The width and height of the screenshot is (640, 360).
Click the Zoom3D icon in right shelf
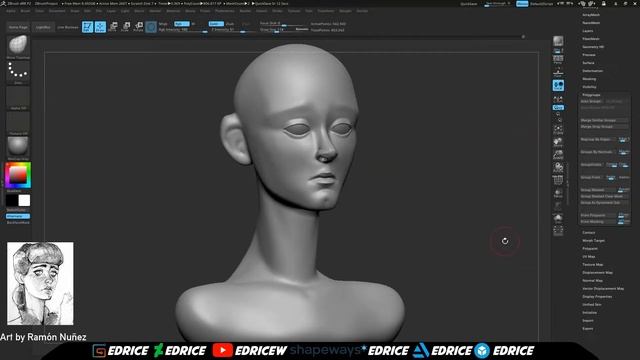[558, 155]
